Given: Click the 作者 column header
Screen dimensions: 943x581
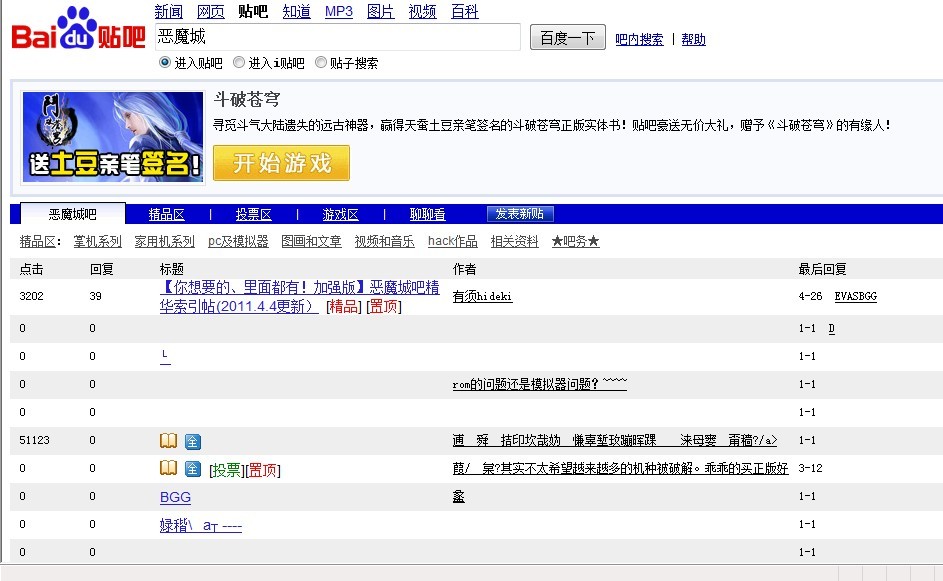Looking at the screenshot, I should click(464, 269).
